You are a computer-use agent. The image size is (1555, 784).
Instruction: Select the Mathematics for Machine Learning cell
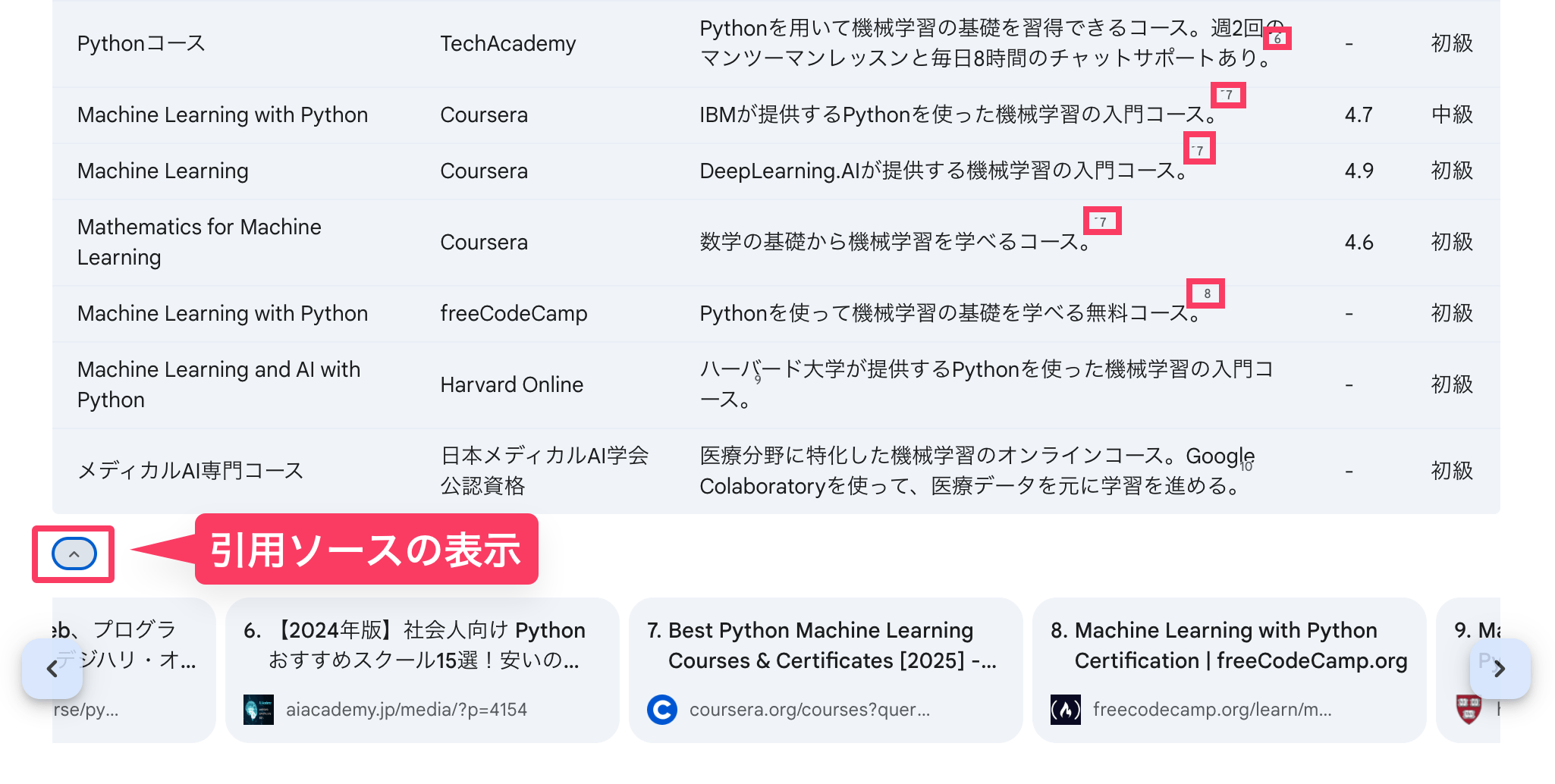(x=199, y=242)
